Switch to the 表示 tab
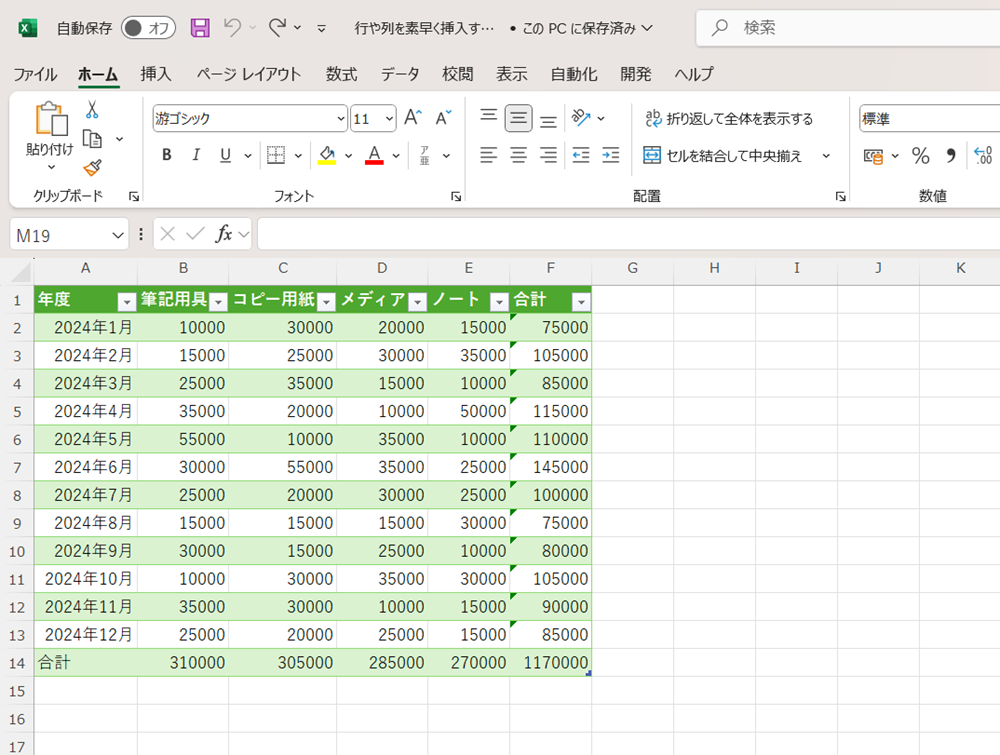Screen dimensions: 1000x755 click(x=511, y=74)
